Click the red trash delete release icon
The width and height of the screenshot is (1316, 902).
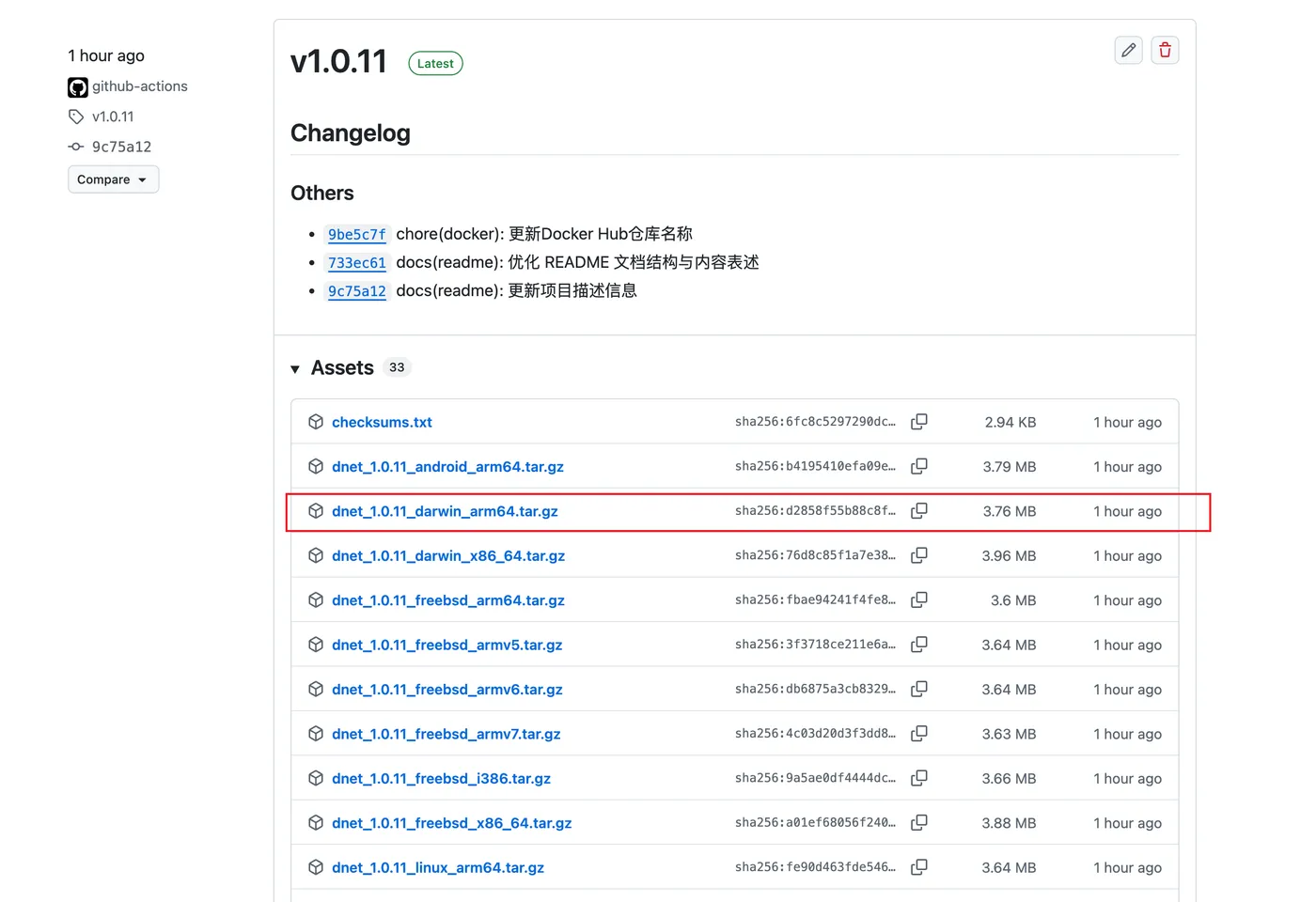click(1165, 50)
